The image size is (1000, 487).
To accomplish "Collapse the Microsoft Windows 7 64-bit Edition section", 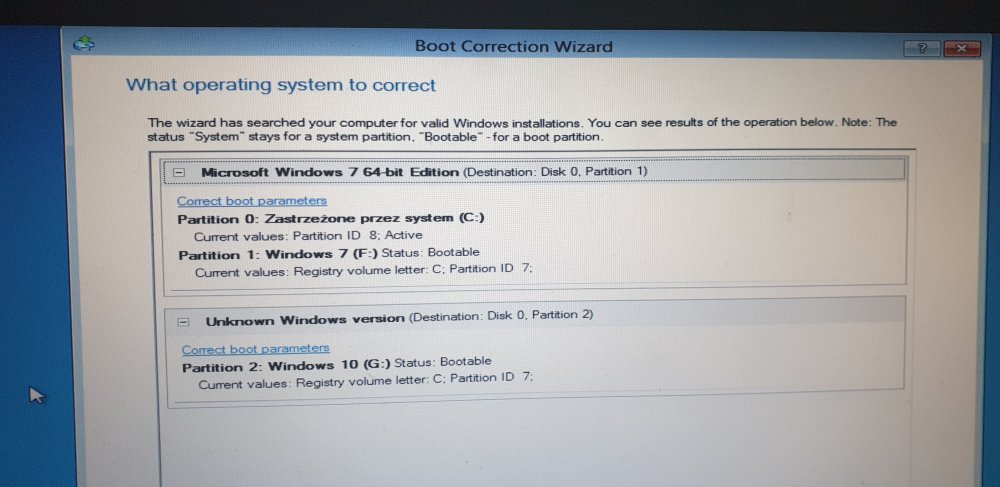I will click(180, 172).
